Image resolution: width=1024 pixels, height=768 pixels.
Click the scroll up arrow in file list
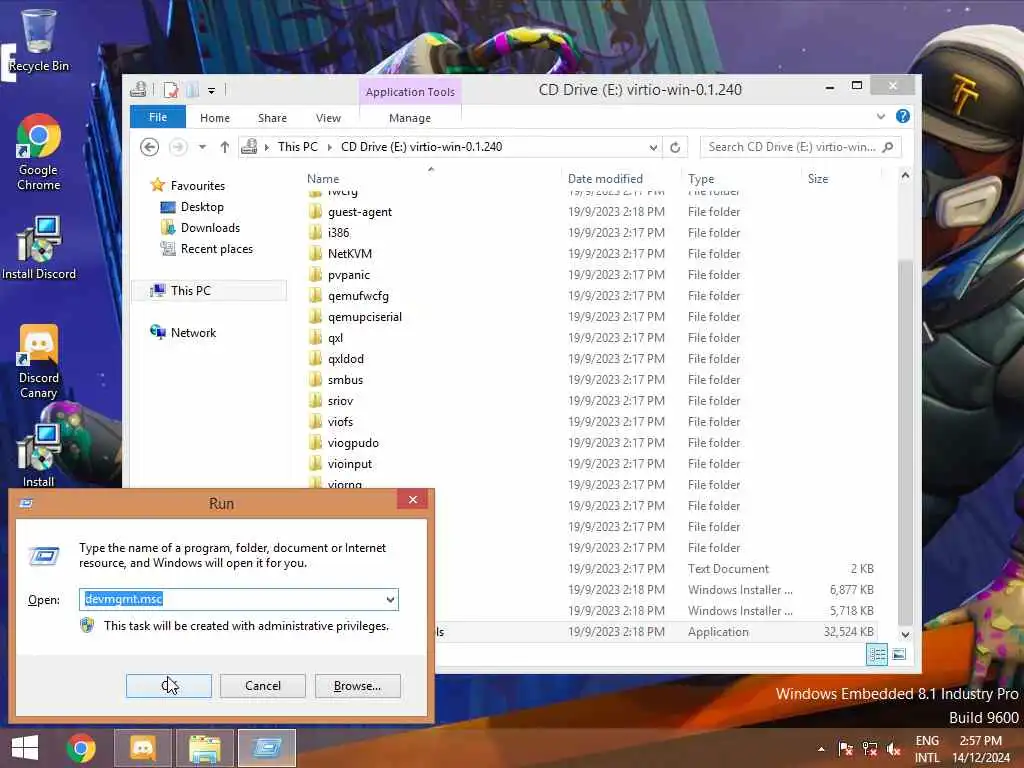tap(905, 175)
